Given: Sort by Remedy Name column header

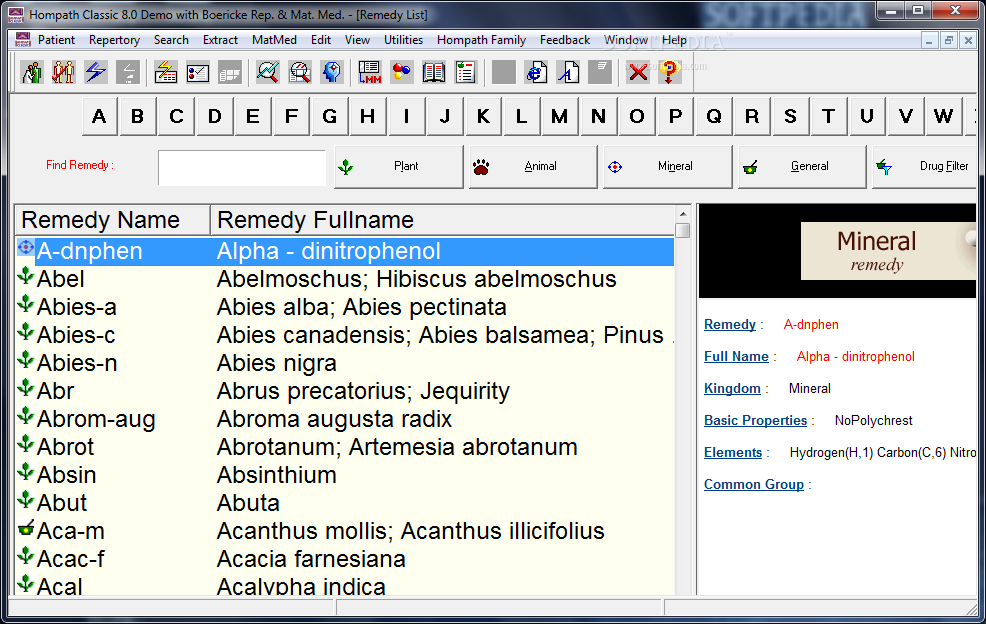Looking at the screenshot, I should pyautogui.click(x=113, y=220).
